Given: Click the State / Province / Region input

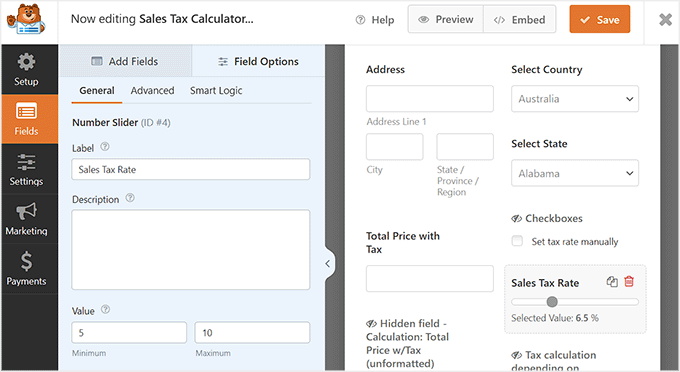Looking at the screenshot, I should click(x=465, y=147).
